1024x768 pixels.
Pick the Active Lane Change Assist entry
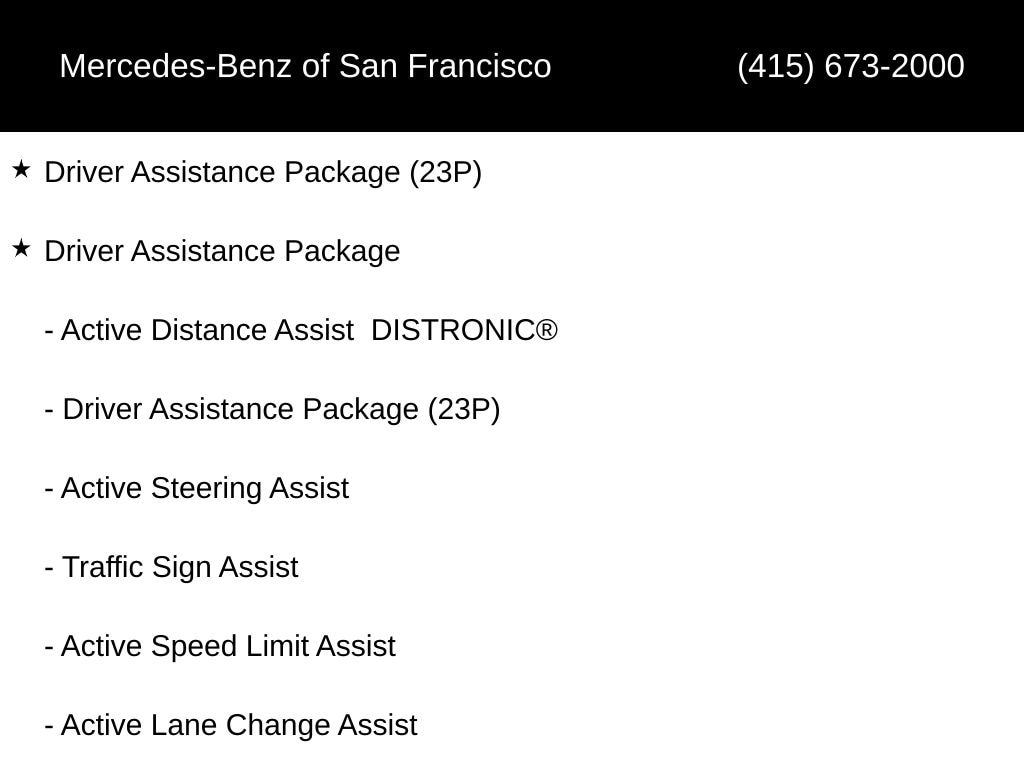click(231, 726)
